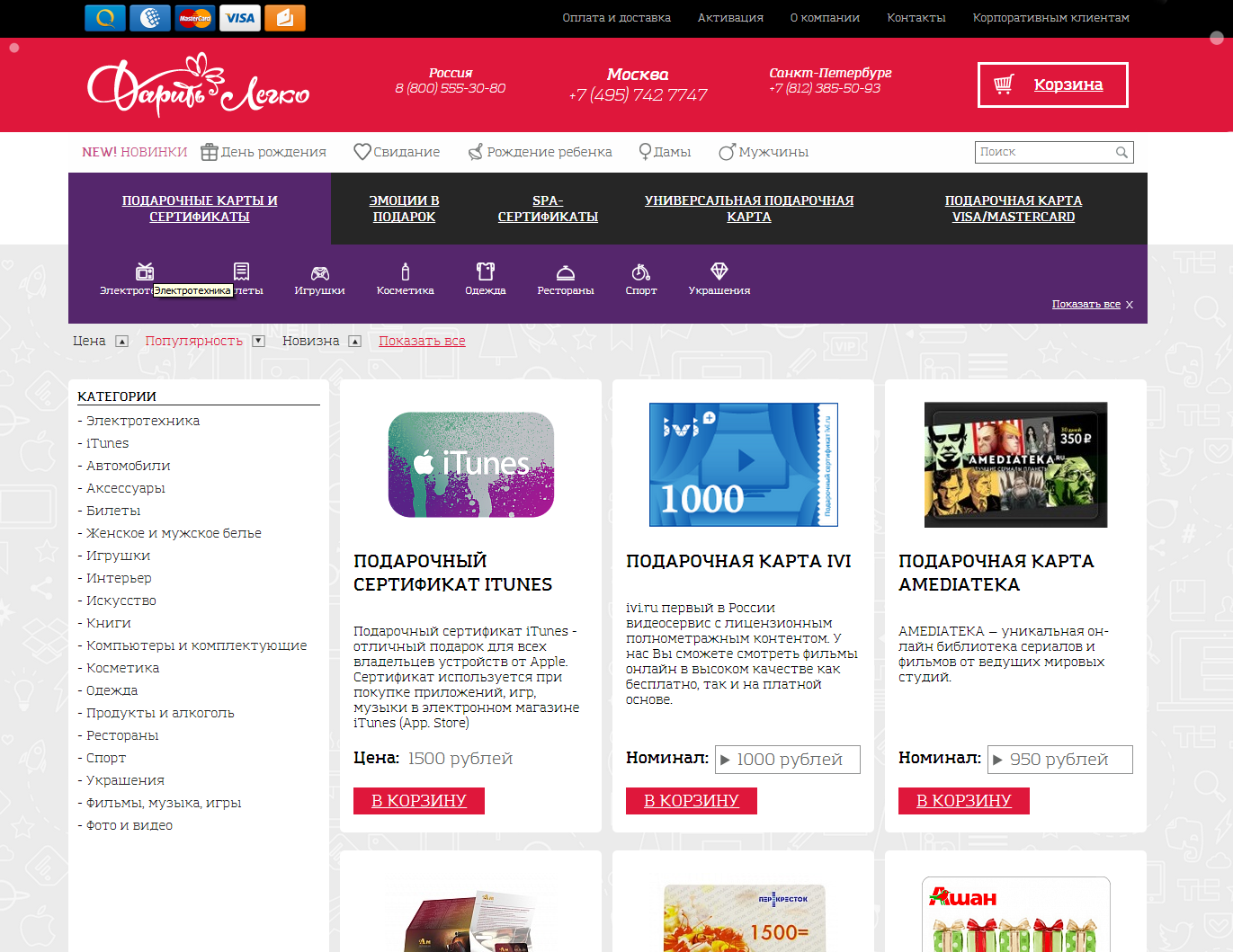1233x952 pixels.
Task: Open the iTunes gift card image
Action: tap(471, 465)
